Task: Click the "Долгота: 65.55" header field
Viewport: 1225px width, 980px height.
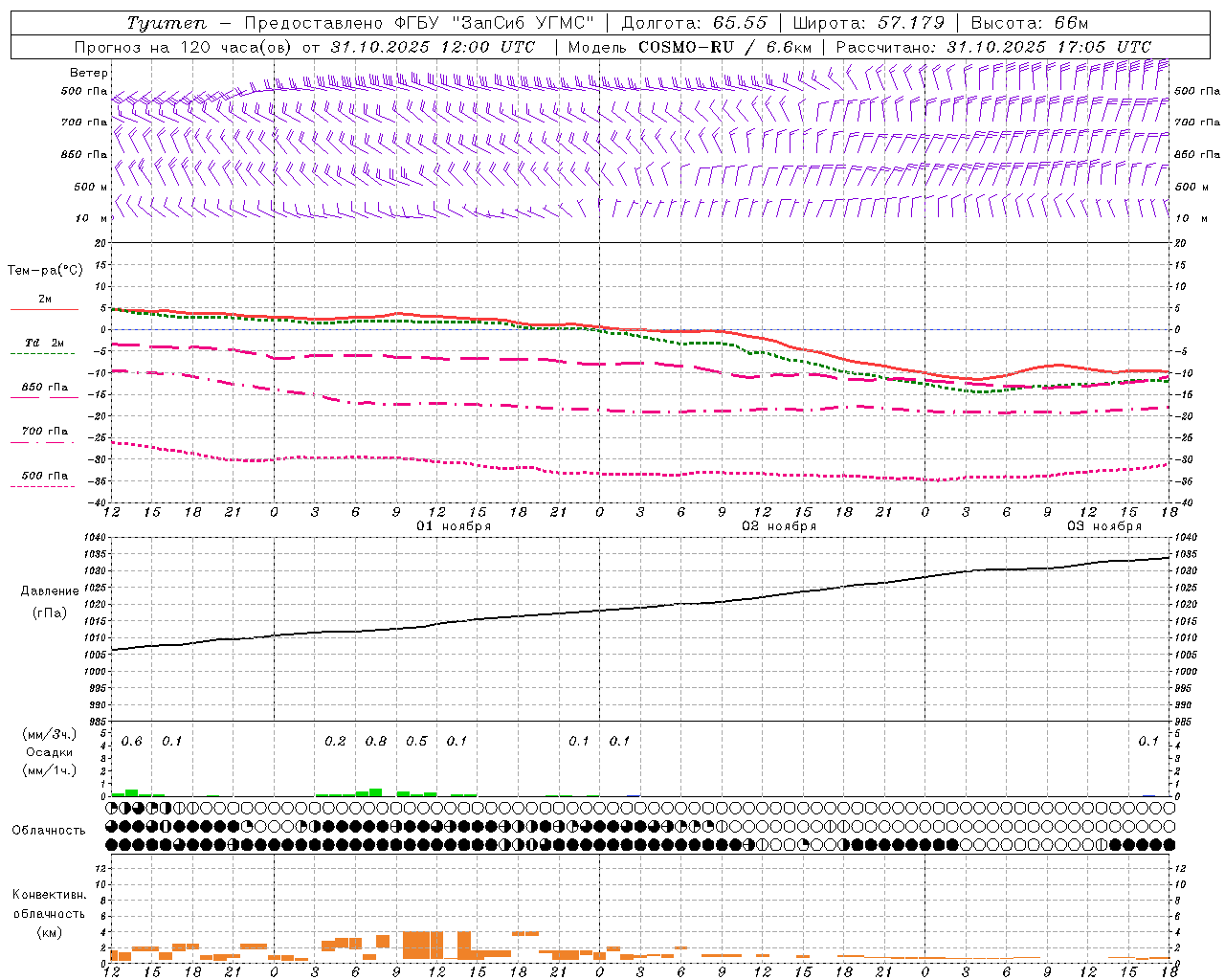Action: [695, 23]
